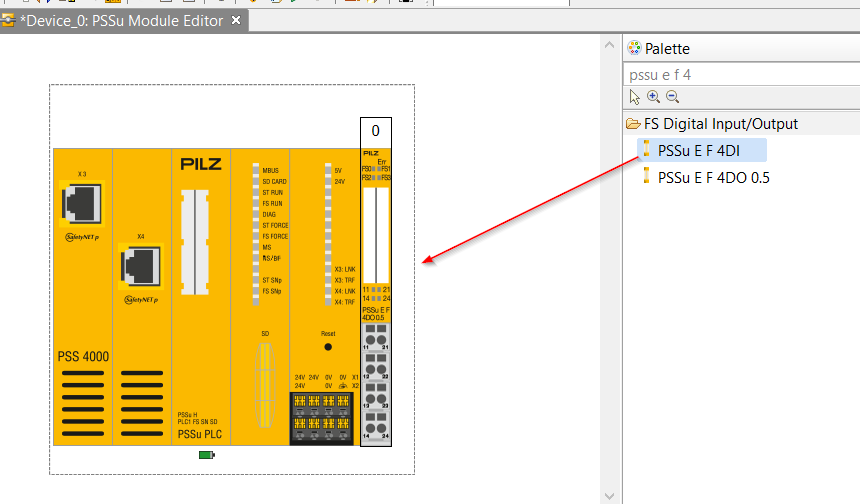The width and height of the screenshot is (860, 504).
Task: Click the Palette zoom out magnifier
Action: 672,97
